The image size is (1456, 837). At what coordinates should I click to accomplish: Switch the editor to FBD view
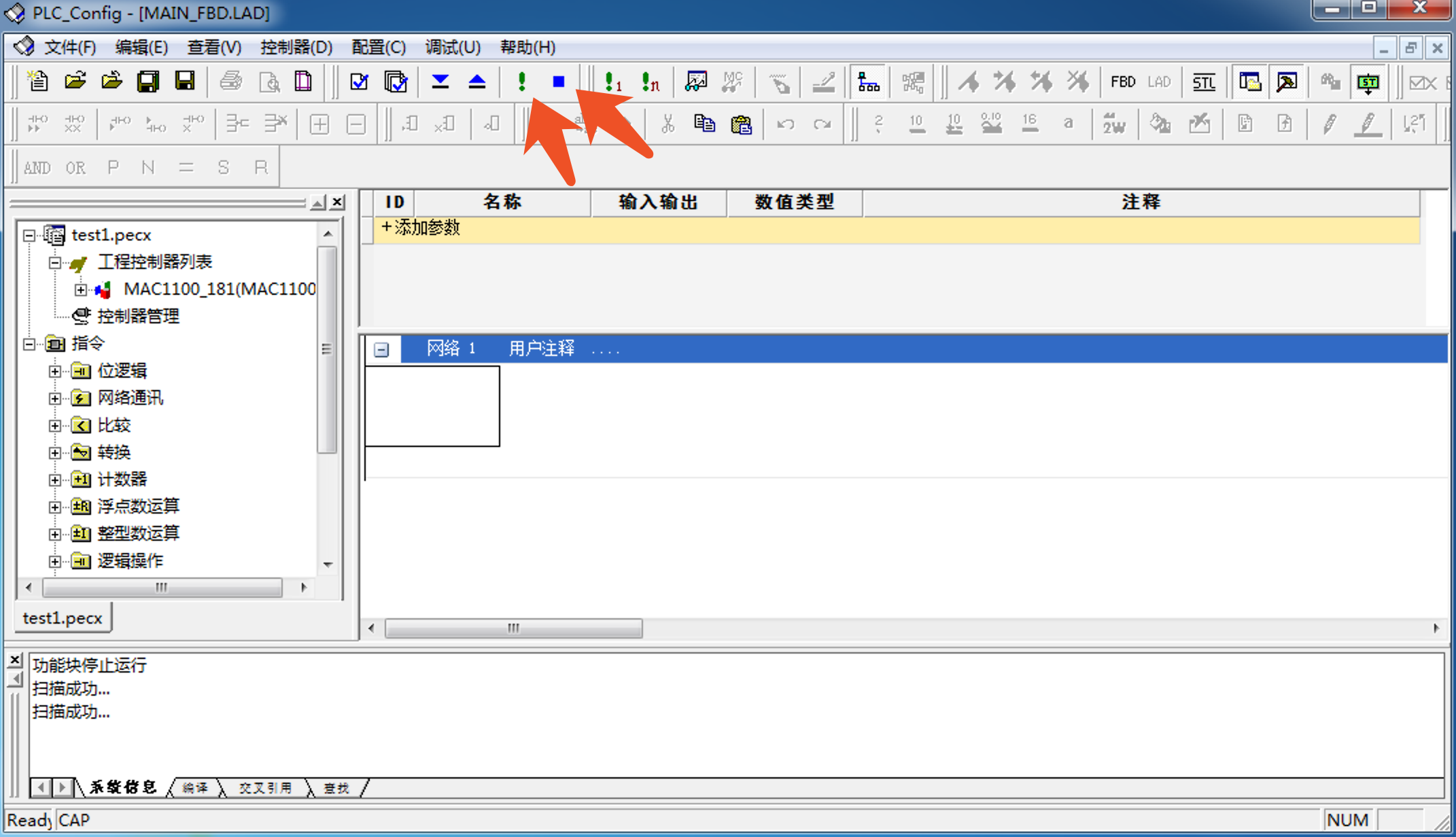pyautogui.click(x=1123, y=82)
